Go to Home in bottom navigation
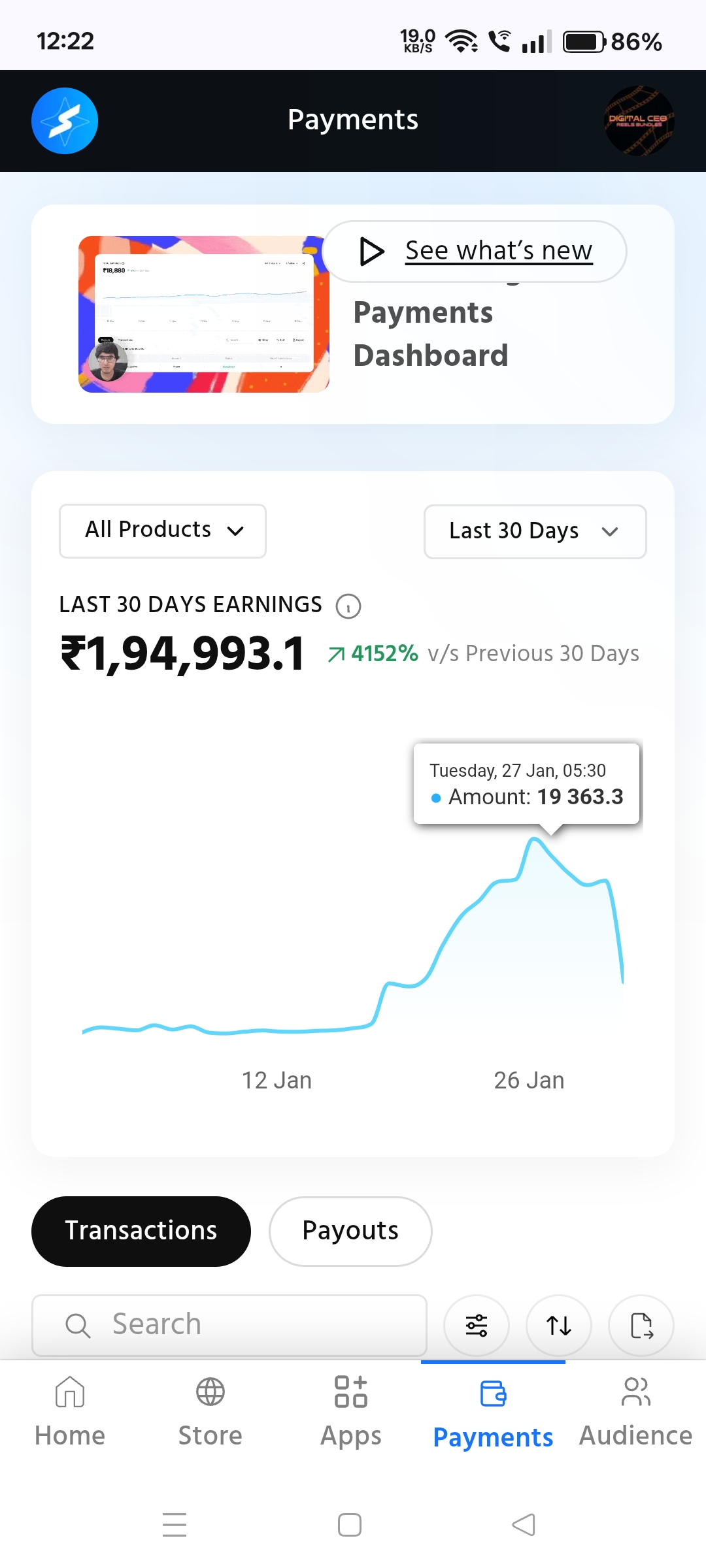Image resolution: width=706 pixels, height=1568 pixels. click(70, 1411)
